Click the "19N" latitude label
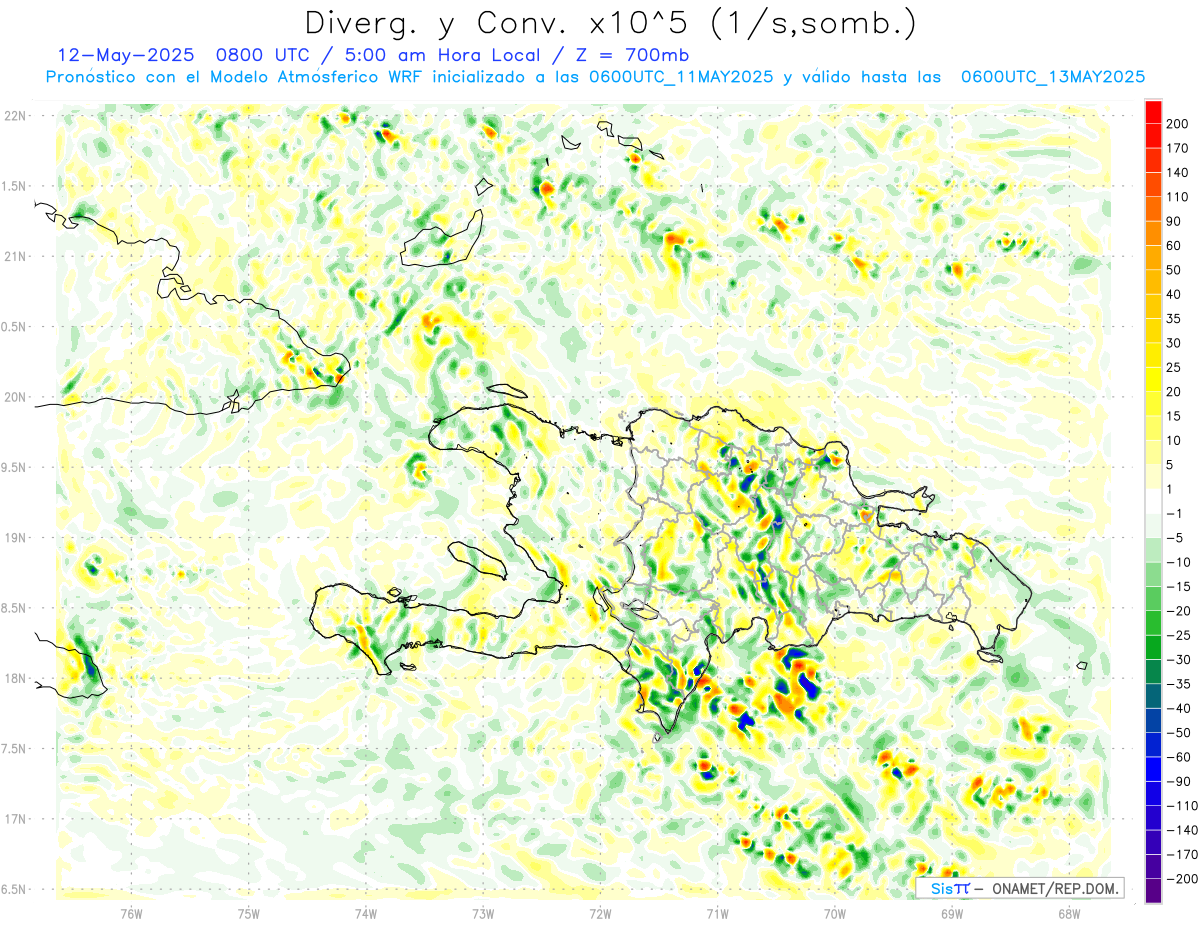The height and width of the screenshot is (927, 1200). pyautogui.click(x=14, y=538)
